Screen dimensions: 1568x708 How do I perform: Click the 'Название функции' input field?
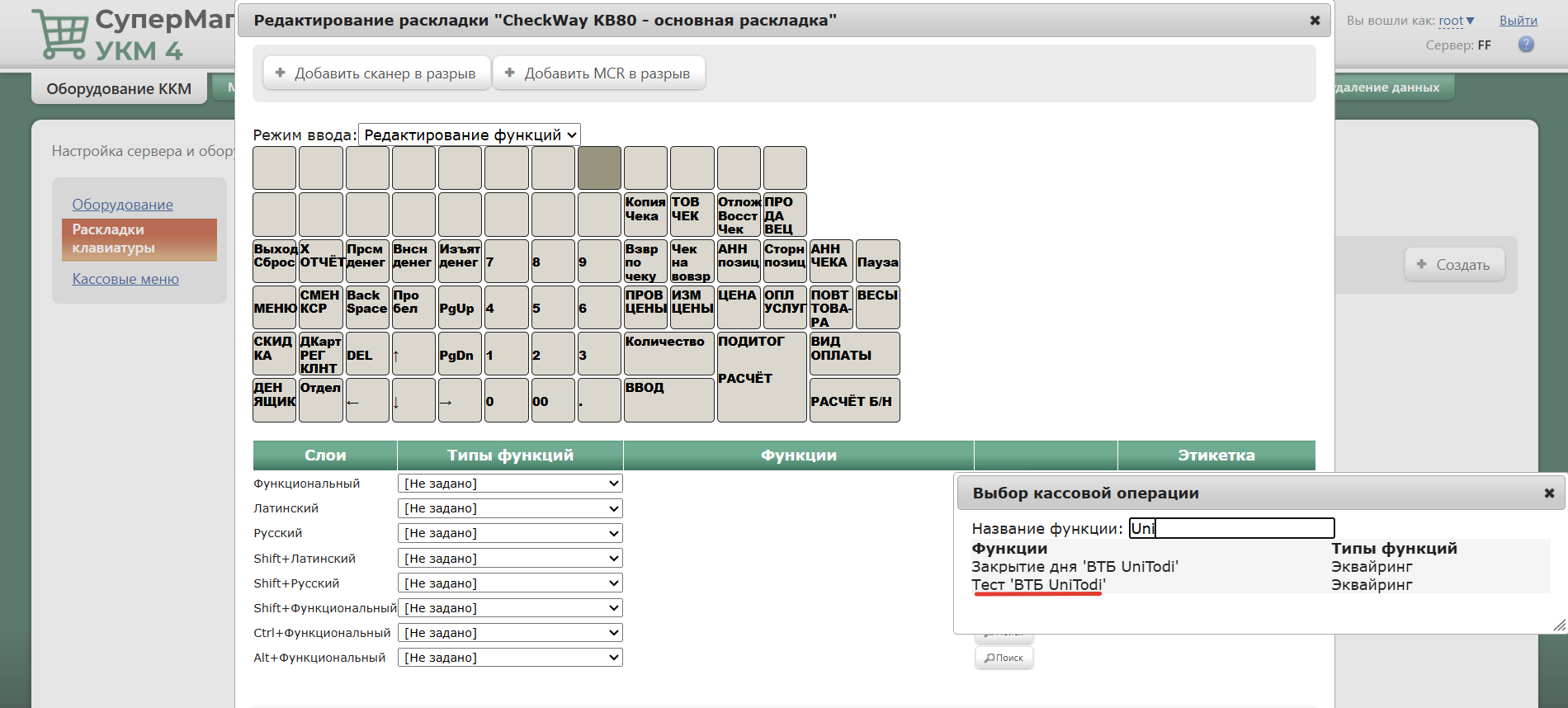(x=1231, y=528)
